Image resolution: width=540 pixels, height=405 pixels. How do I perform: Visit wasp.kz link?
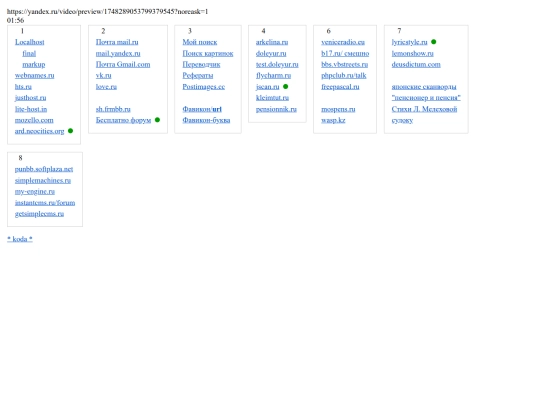tap(333, 120)
